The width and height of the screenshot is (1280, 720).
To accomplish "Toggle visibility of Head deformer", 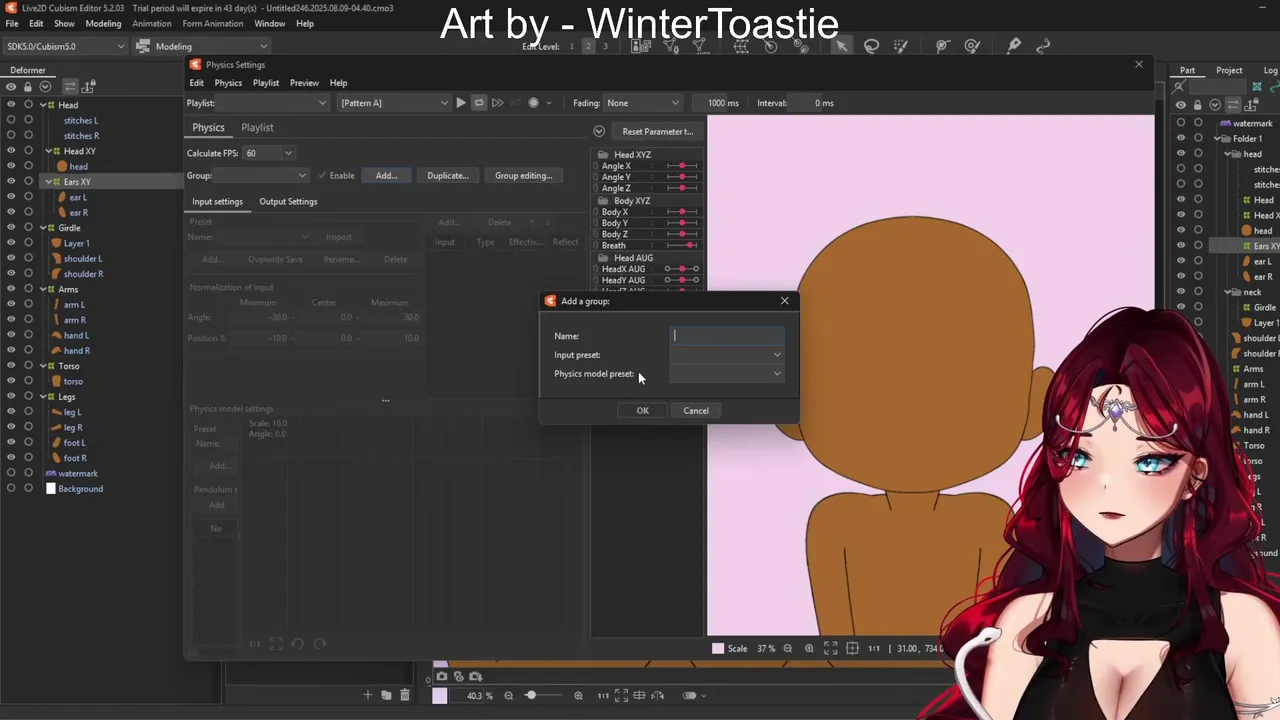I will (11, 105).
